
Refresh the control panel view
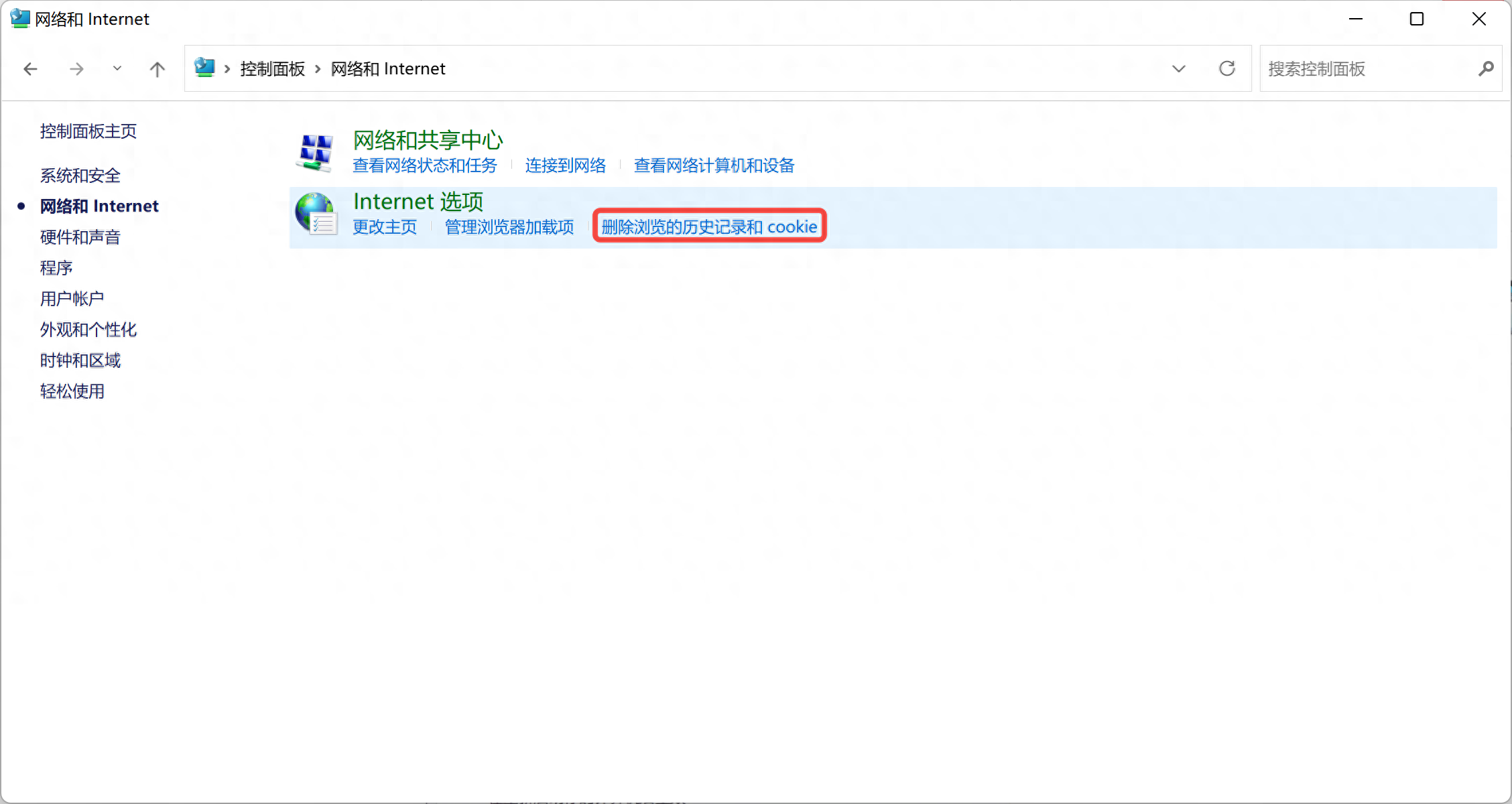pos(1226,68)
